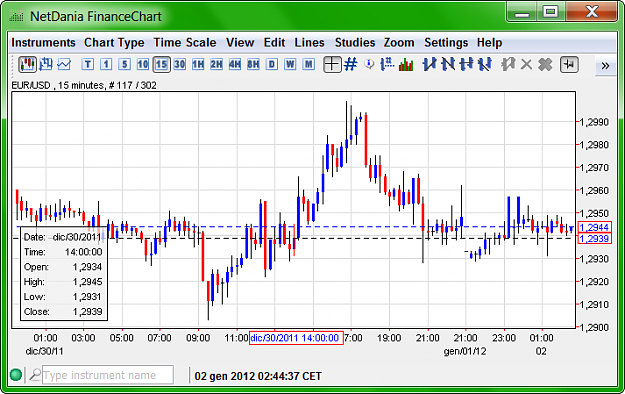
Task: Click the 1,2944 price label
Action: (x=594, y=227)
